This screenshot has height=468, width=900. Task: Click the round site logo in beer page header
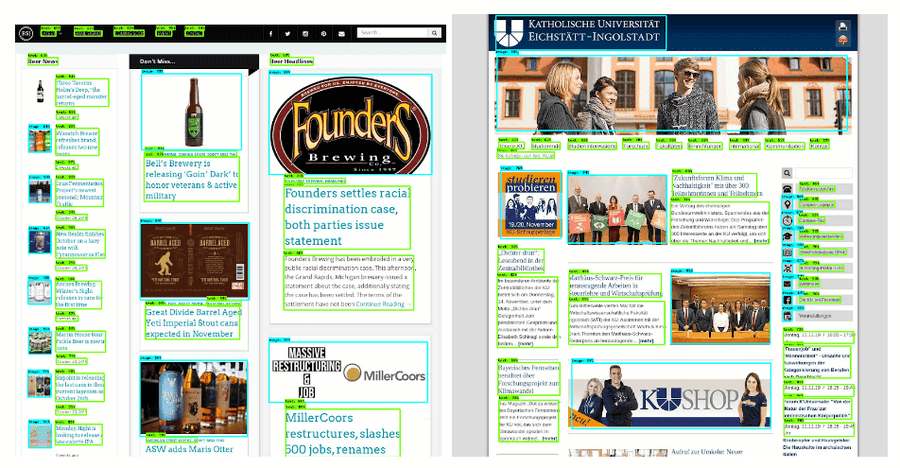(x=26, y=34)
